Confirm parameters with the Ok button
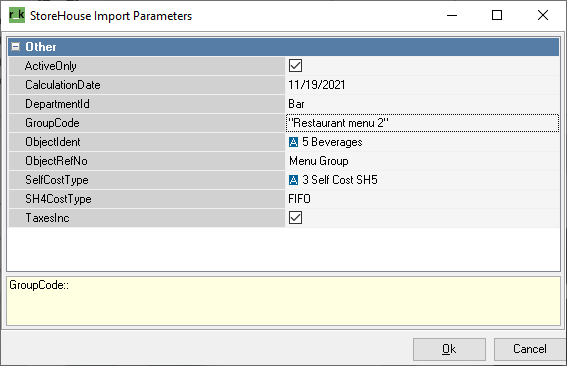This screenshot has width=567, height=366. [x=449, y=349]
